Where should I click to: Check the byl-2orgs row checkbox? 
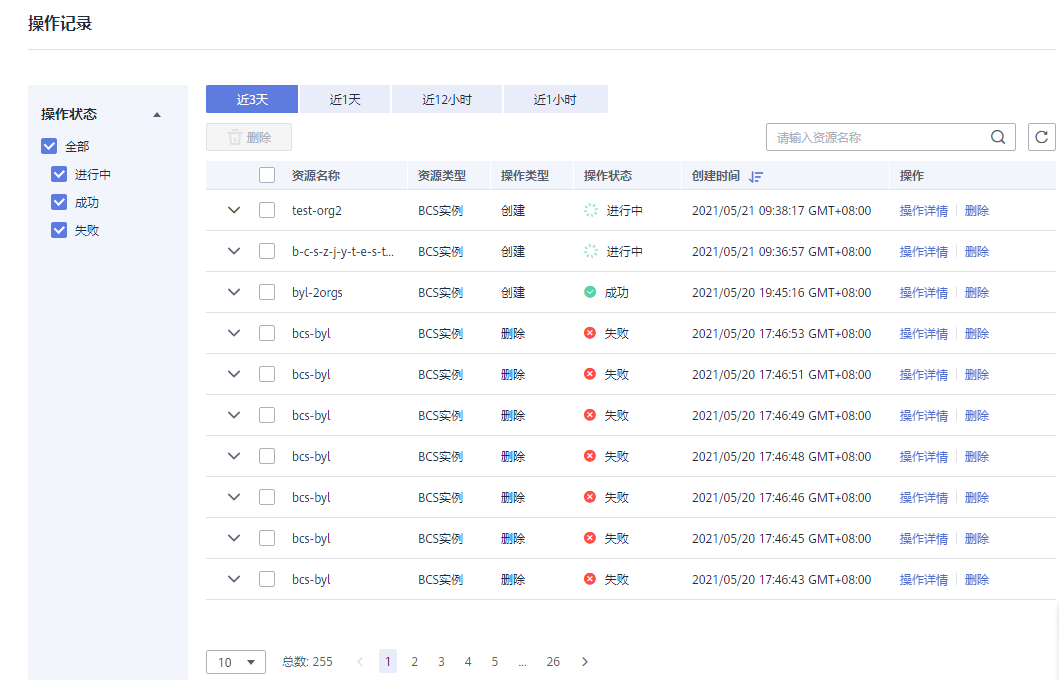tap(267, 292)
